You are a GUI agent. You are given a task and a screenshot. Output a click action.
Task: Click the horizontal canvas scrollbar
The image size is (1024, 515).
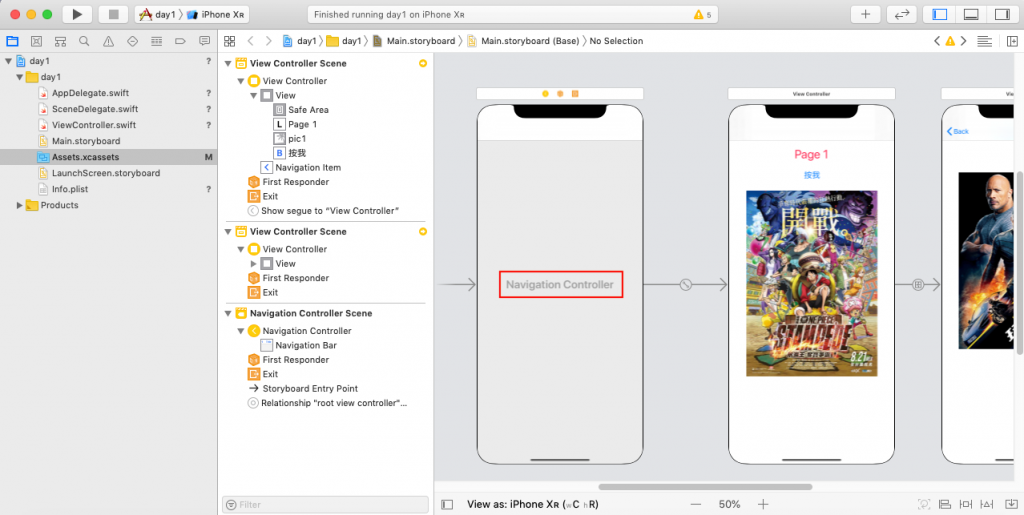(x=705, y=486)
